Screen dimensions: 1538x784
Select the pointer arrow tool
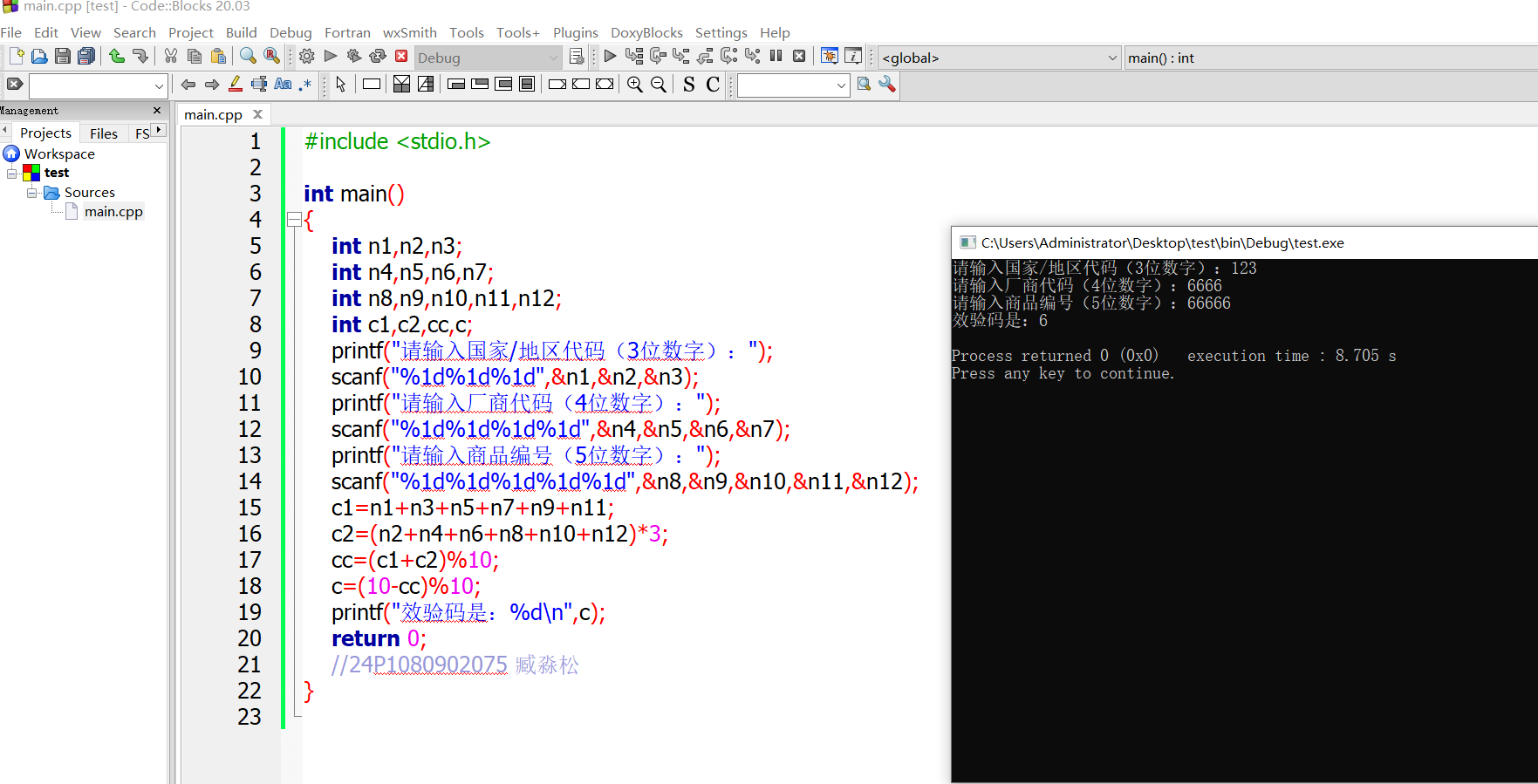click(x=341, y=85)
